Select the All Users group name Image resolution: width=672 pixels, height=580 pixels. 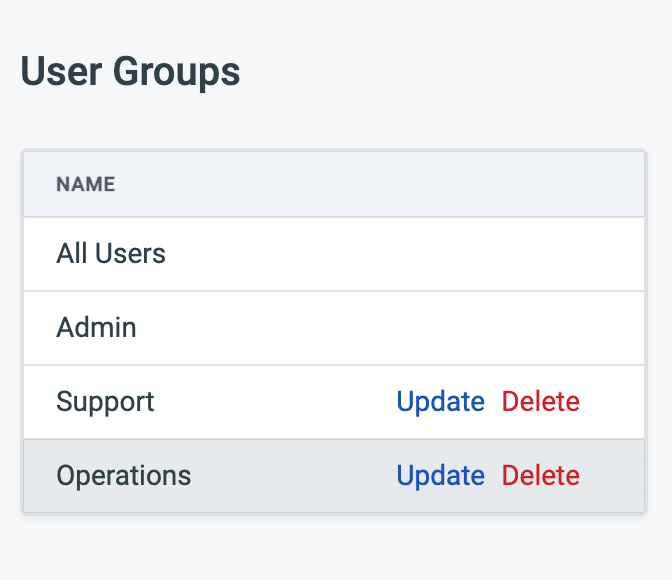pos(111,254)
